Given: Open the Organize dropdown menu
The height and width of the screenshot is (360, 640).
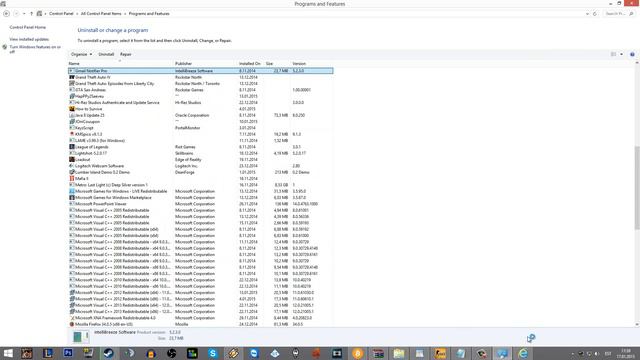Looking at the screenshot, I should (x=81, y=54).
